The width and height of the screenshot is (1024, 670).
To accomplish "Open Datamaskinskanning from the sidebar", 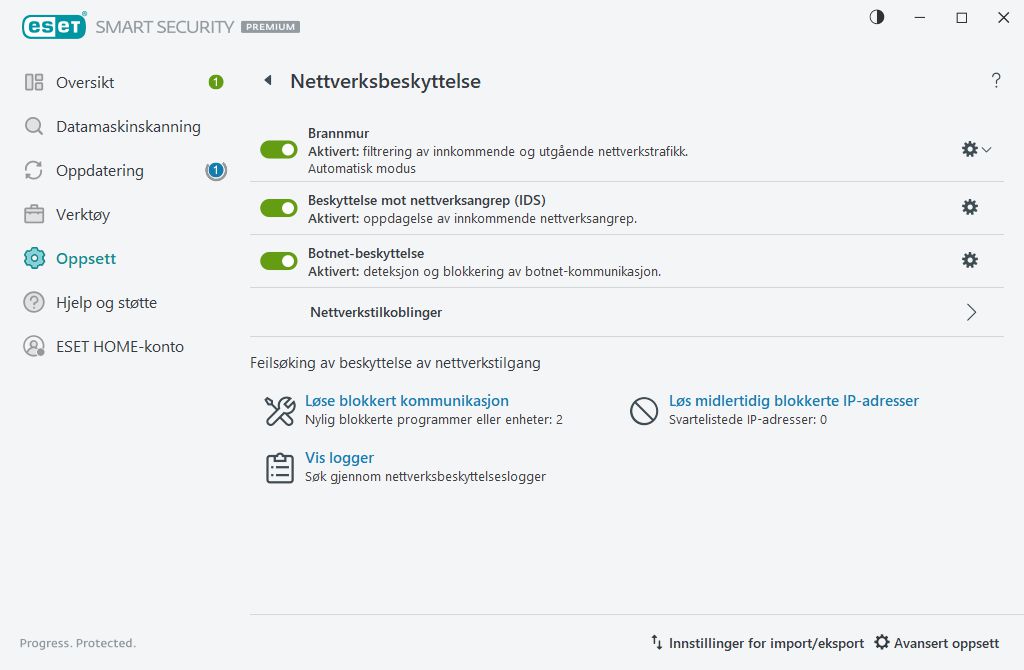I will (34, 127).
